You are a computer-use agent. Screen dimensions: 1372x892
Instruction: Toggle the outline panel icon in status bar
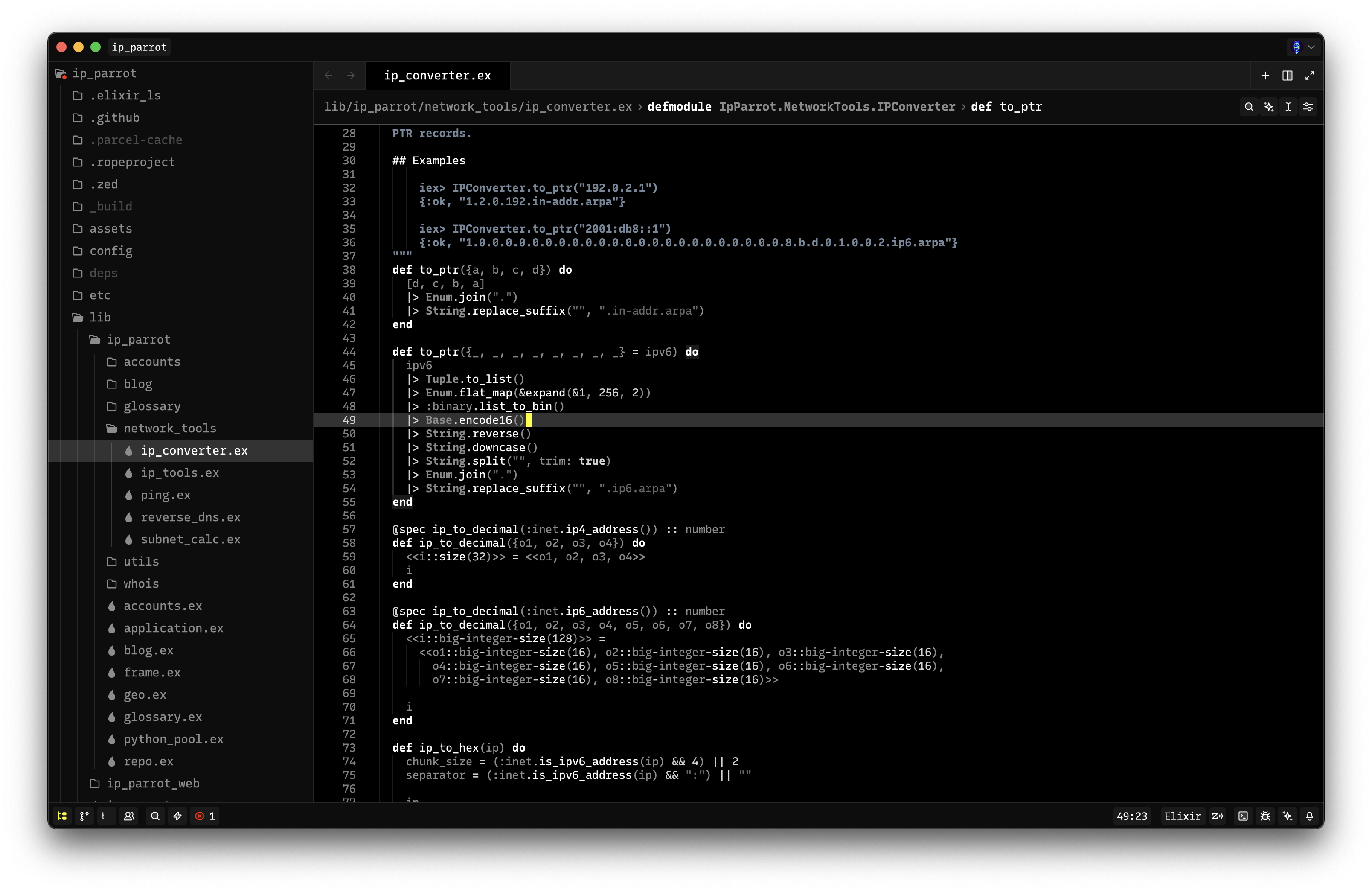click(107, 816)
